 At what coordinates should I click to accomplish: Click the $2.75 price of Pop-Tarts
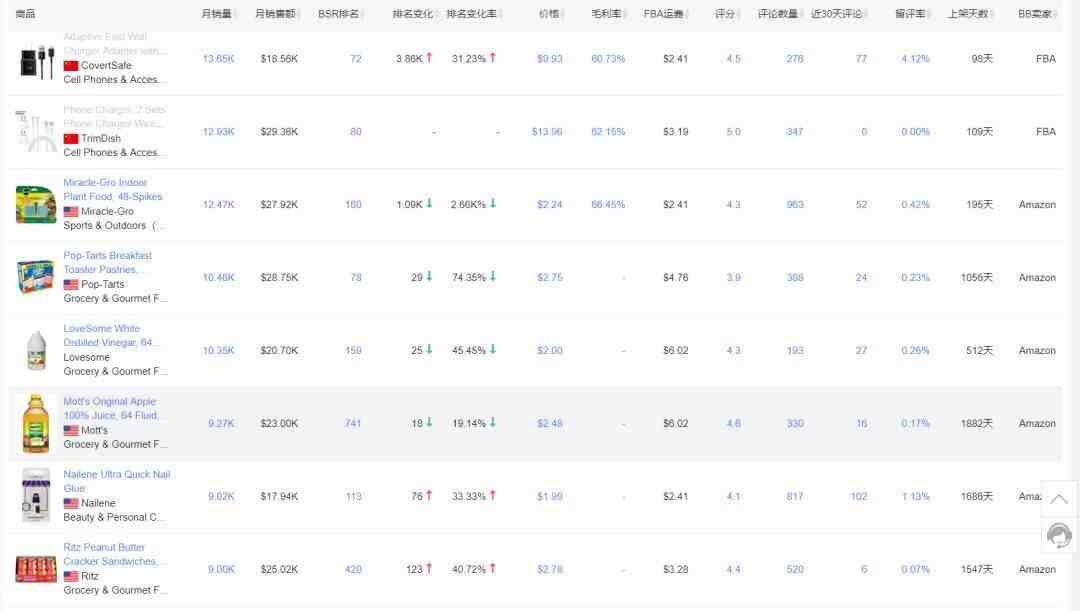[549, 278]
